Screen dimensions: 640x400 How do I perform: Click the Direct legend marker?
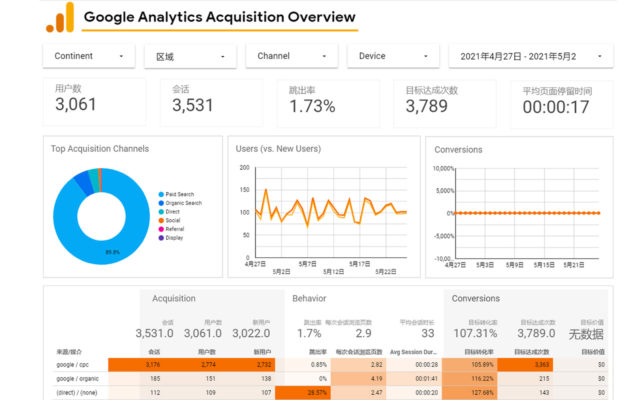pyautogui.click(x=160, y=212)
